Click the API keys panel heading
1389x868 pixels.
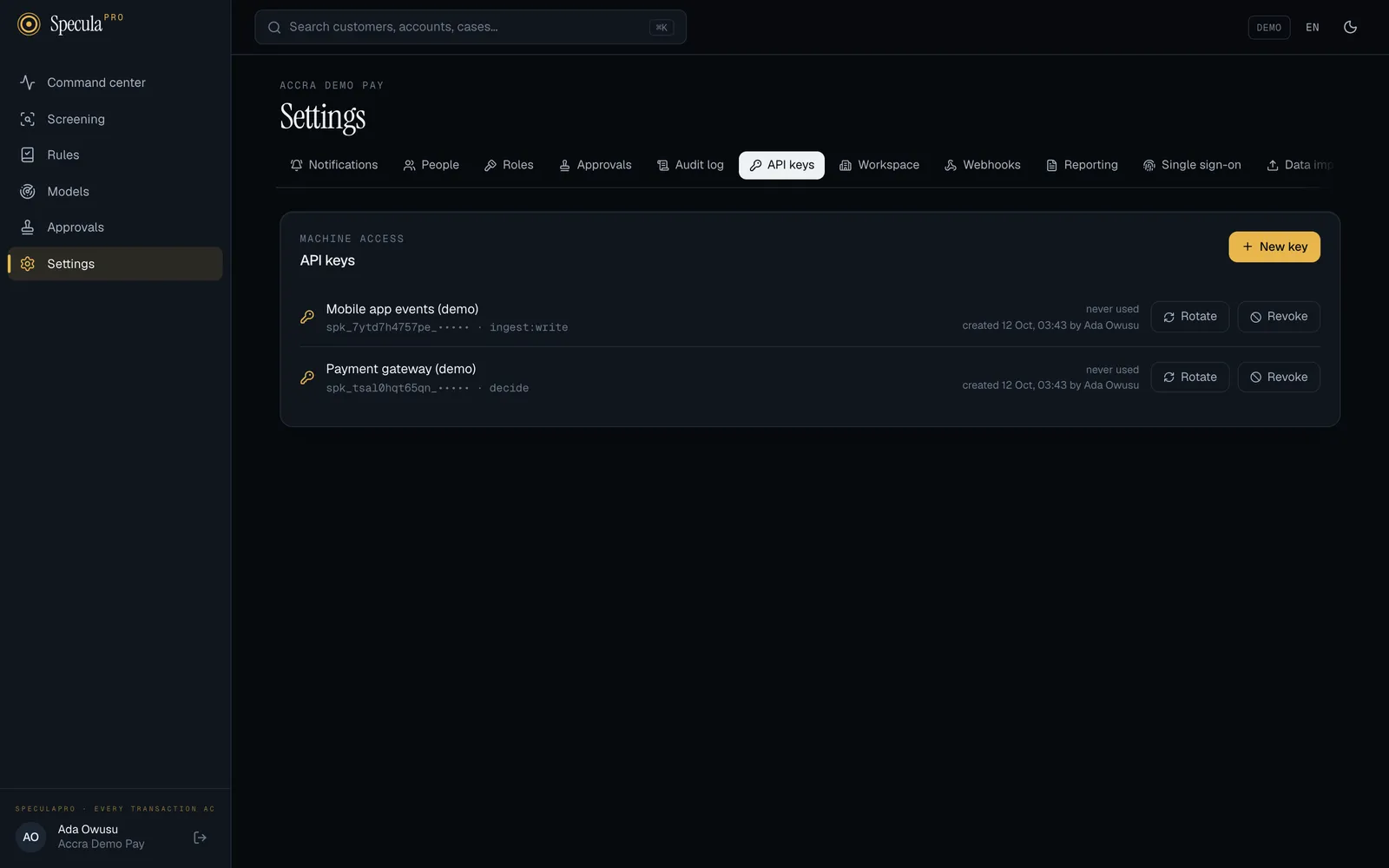pos(327,260)
